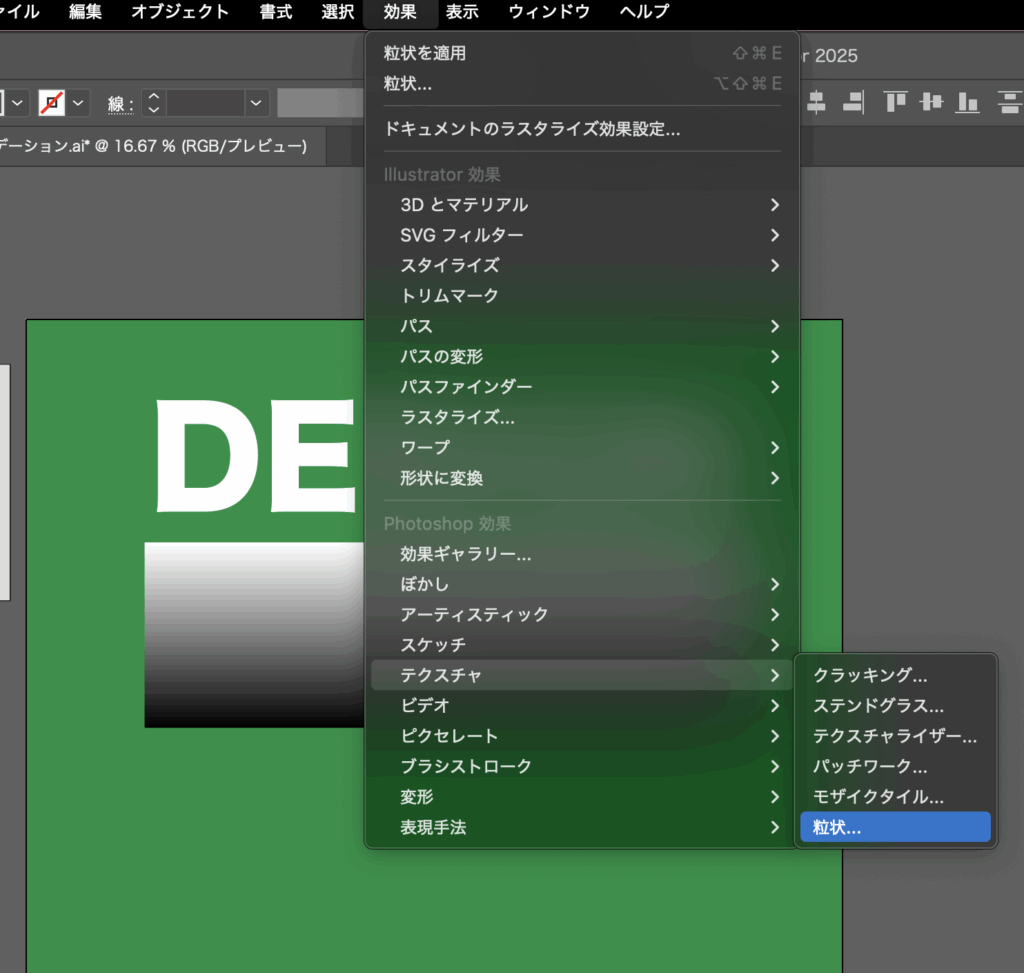
Task: Click the vertical align center icon
Action: coord(932,102)
